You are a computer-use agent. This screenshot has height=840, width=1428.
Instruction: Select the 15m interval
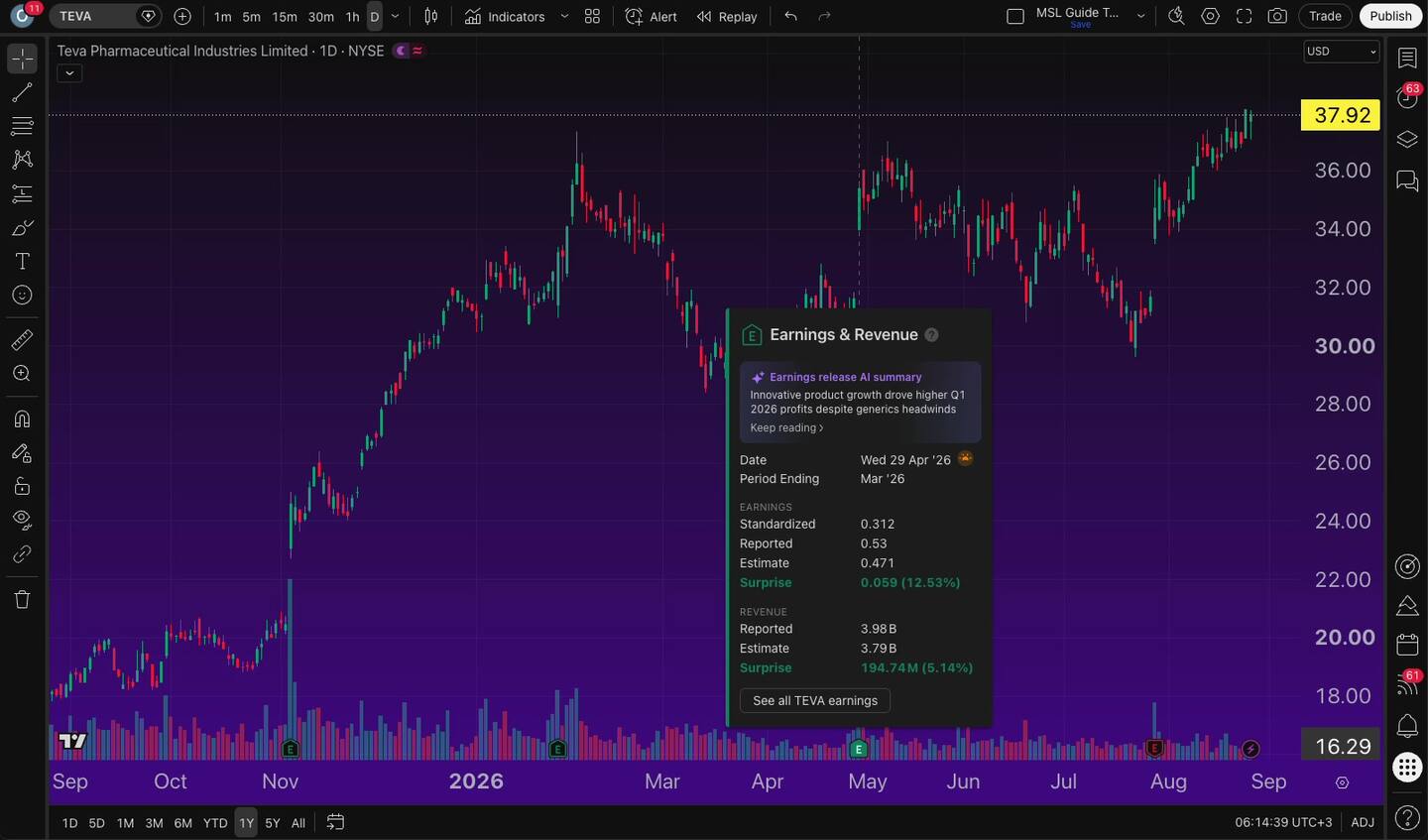click(285, 16)
